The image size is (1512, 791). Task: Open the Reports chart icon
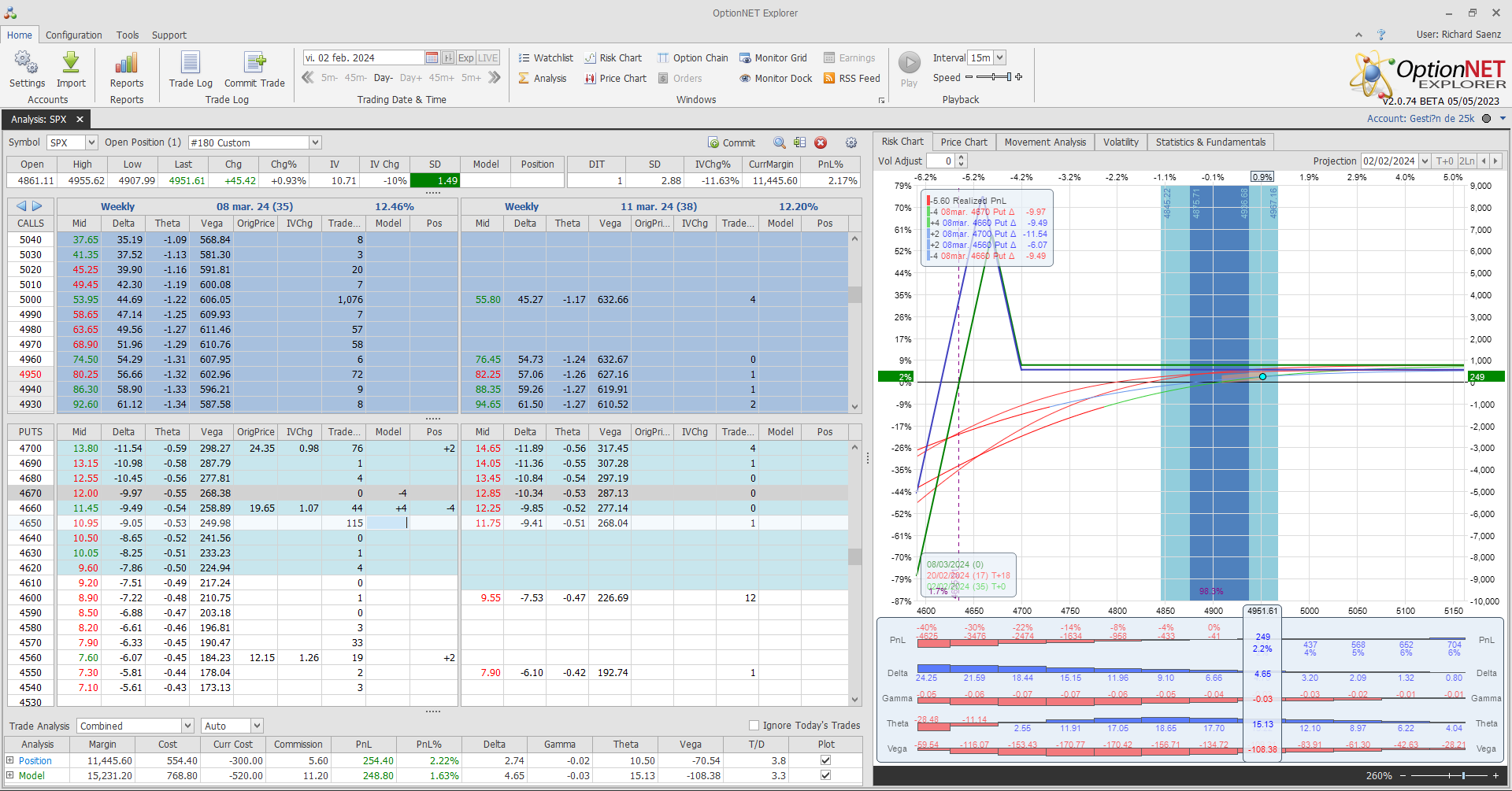126,63
